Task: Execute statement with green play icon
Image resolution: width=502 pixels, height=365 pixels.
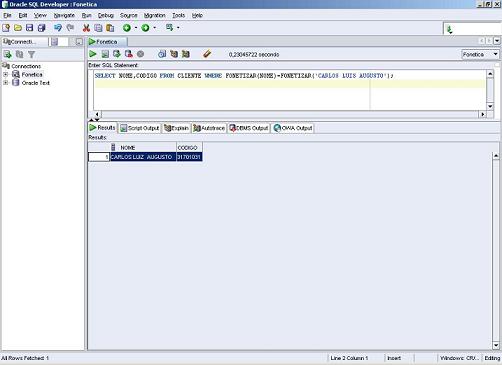Action: 93,54
